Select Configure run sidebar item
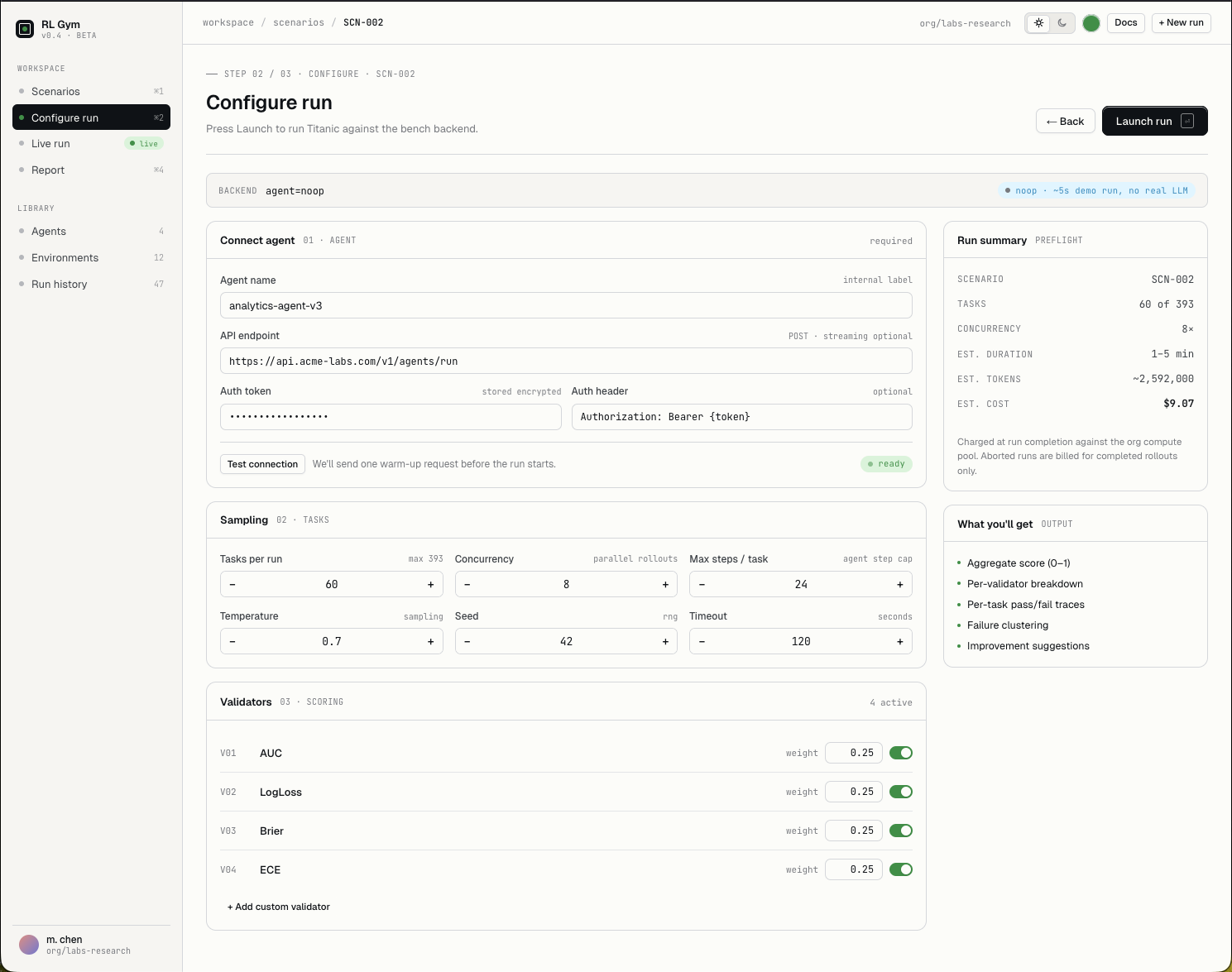This screenshot has height=972, width=1232. pyautogui.click(x=91, y=117)
